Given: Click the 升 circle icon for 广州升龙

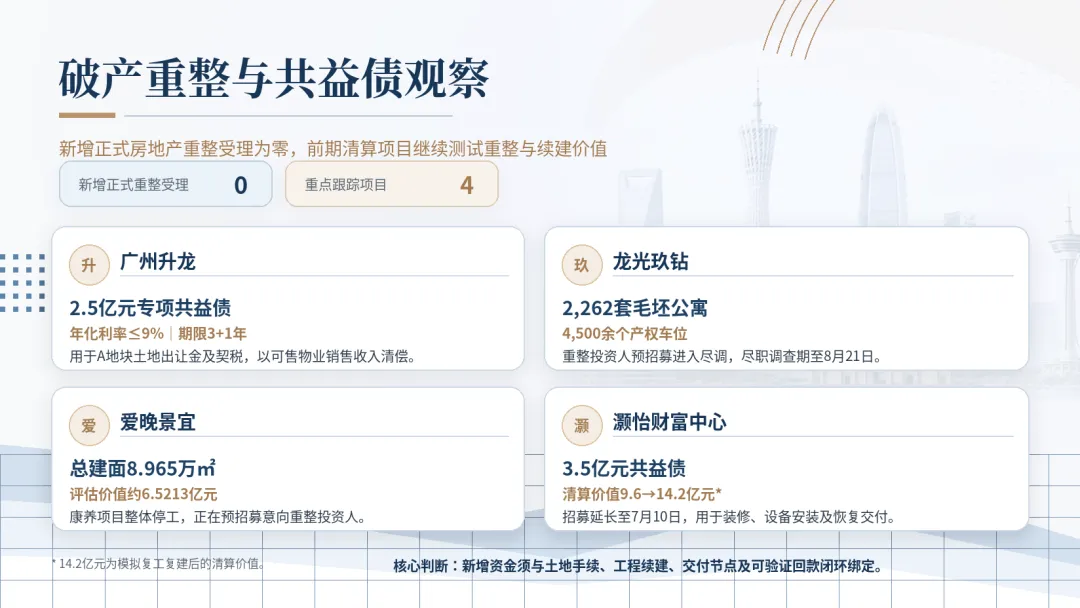Looking at the screenshot, I should click(89, 265).
